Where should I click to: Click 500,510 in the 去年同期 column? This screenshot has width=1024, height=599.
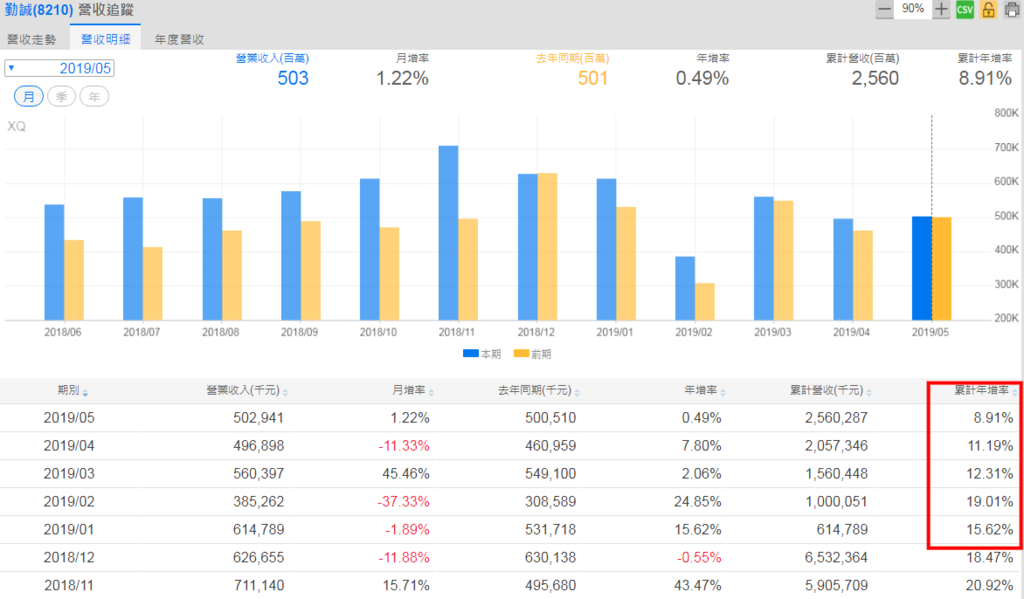point(551,418)
